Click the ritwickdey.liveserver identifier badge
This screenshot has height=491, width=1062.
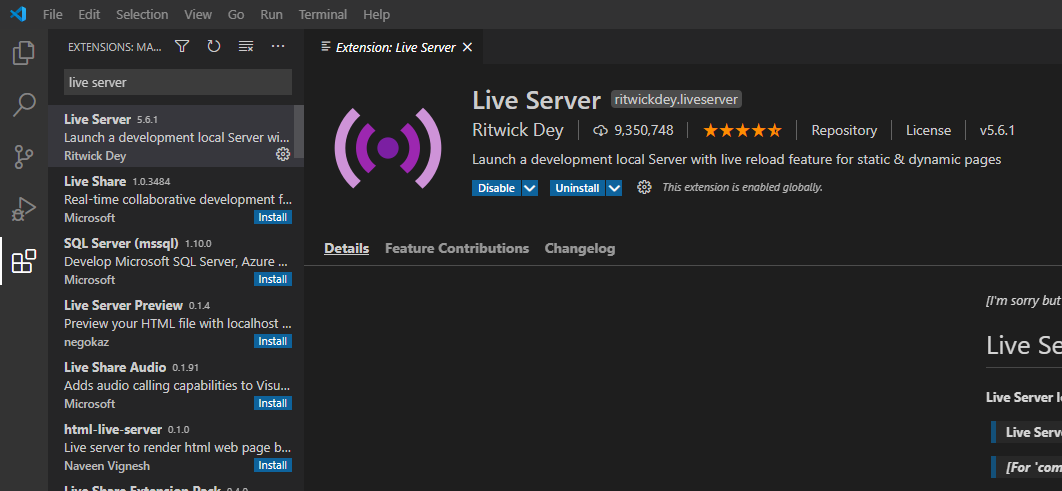677,100
